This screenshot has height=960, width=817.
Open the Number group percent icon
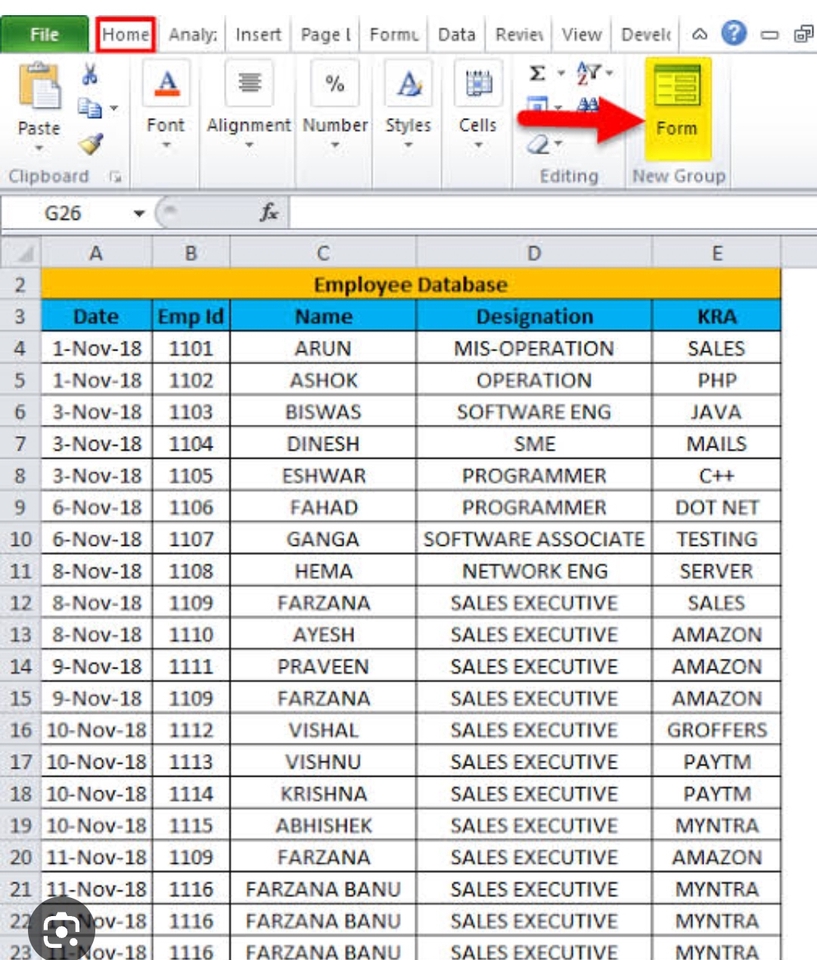[334, 83]
